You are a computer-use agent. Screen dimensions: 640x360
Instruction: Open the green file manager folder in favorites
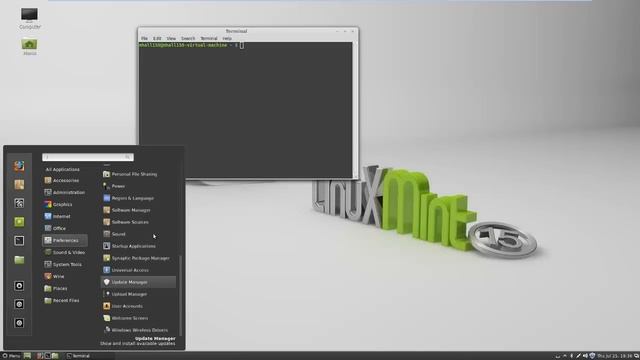pyautogui.click(x=19, y=260)
